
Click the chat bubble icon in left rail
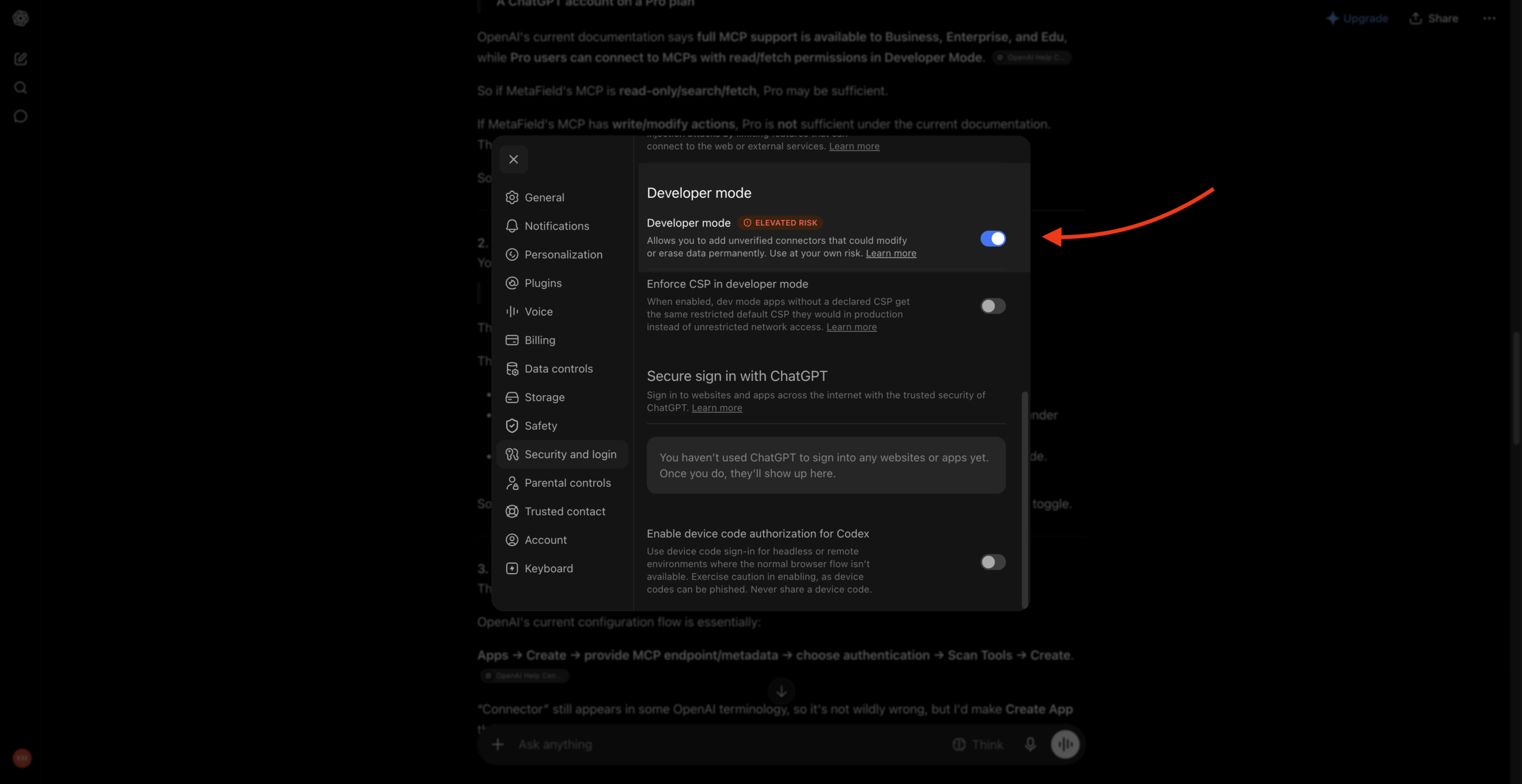(x=21, y=117)
